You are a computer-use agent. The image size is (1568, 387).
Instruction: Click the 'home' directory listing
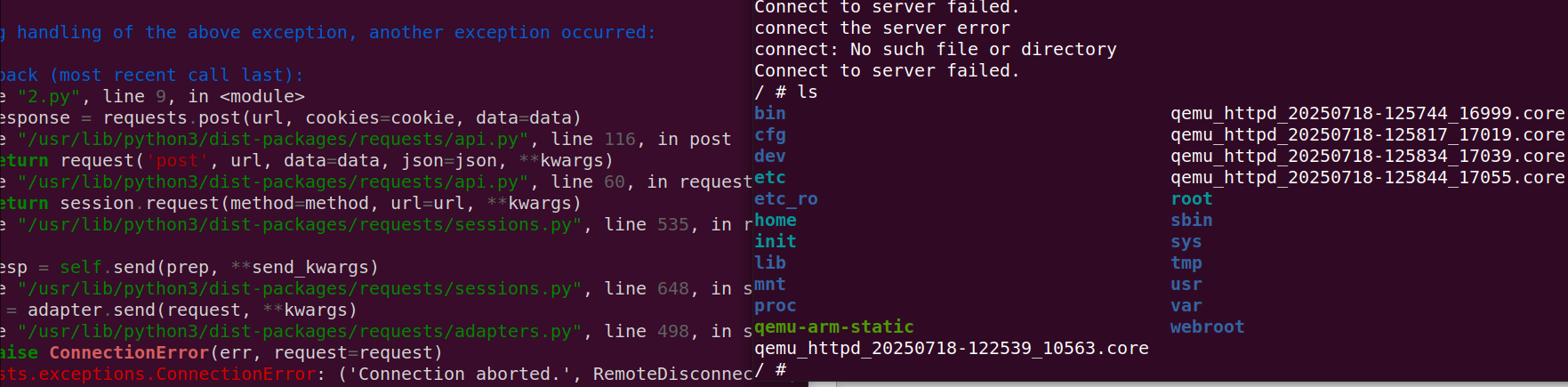776,221
